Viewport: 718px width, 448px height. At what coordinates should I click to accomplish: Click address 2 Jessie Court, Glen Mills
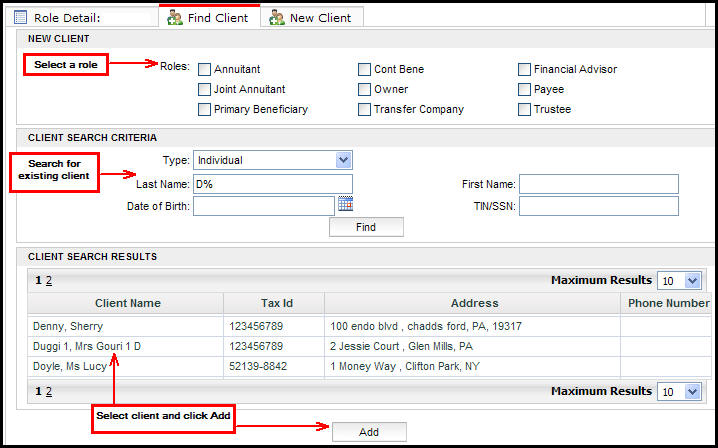click(x=401, y=346)
